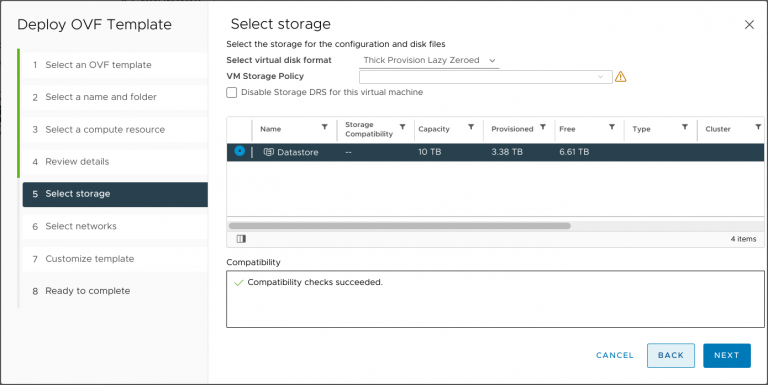The height and width of the screenshot is (385, 768).
Task: Click the 10 TB capacity value
Action: (430, 152)
